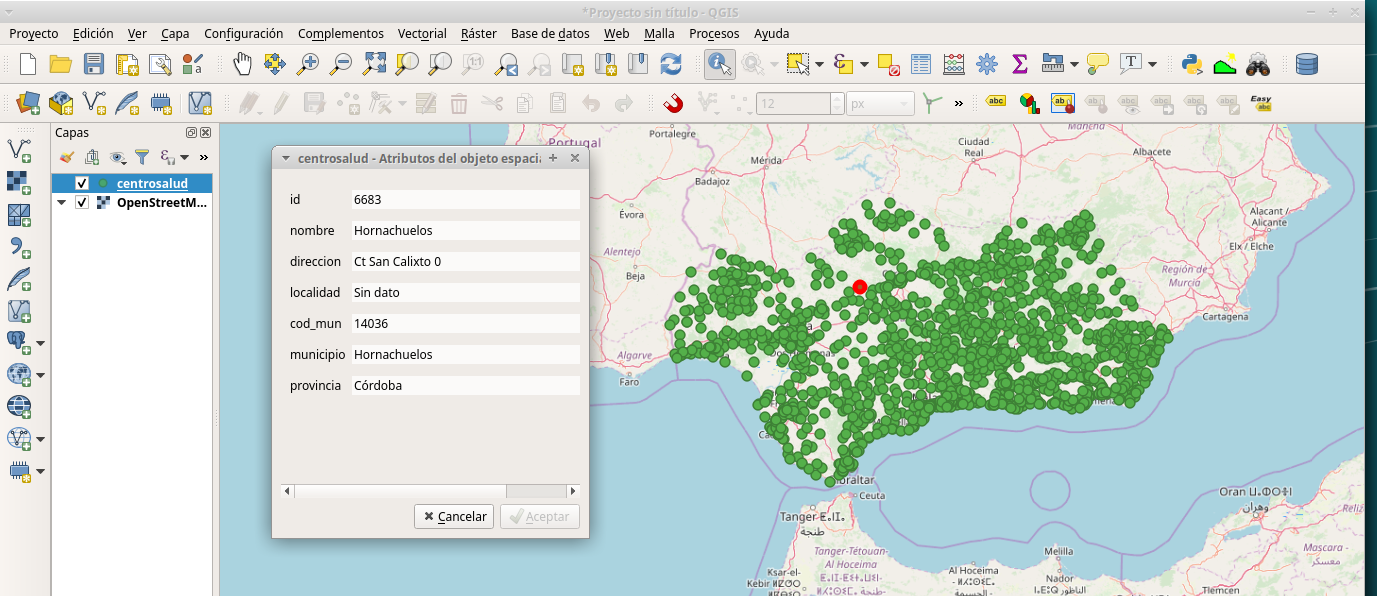Toggle visibility checkbox of centrosalud layer

pyautogui.click(x=82, y=183)
